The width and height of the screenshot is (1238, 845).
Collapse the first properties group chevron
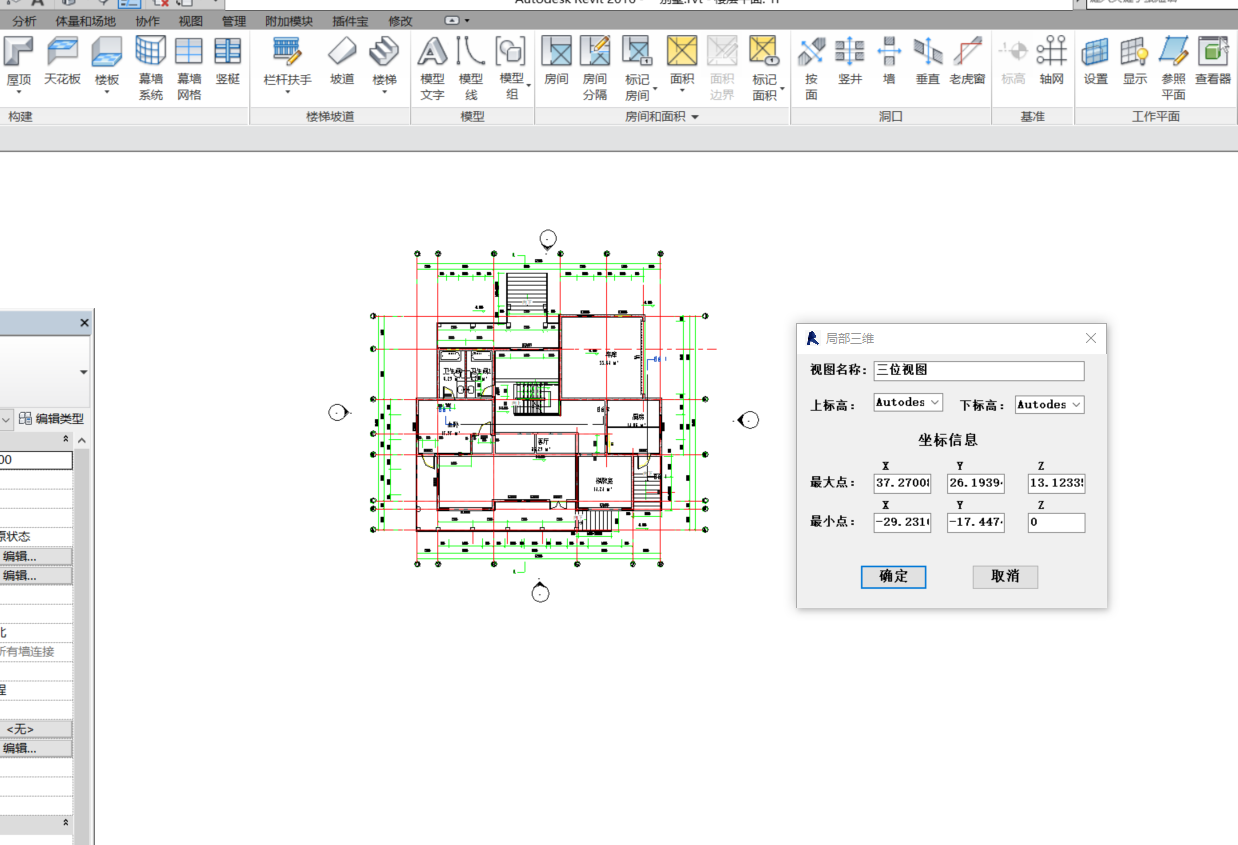(x=66, y=440)
